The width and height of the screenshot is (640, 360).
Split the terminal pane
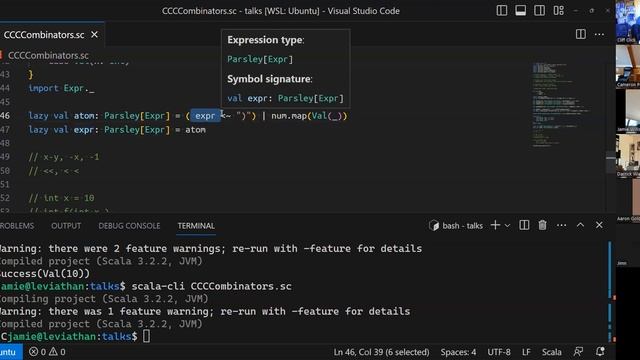pyautogui.click(x=524, y=225)
